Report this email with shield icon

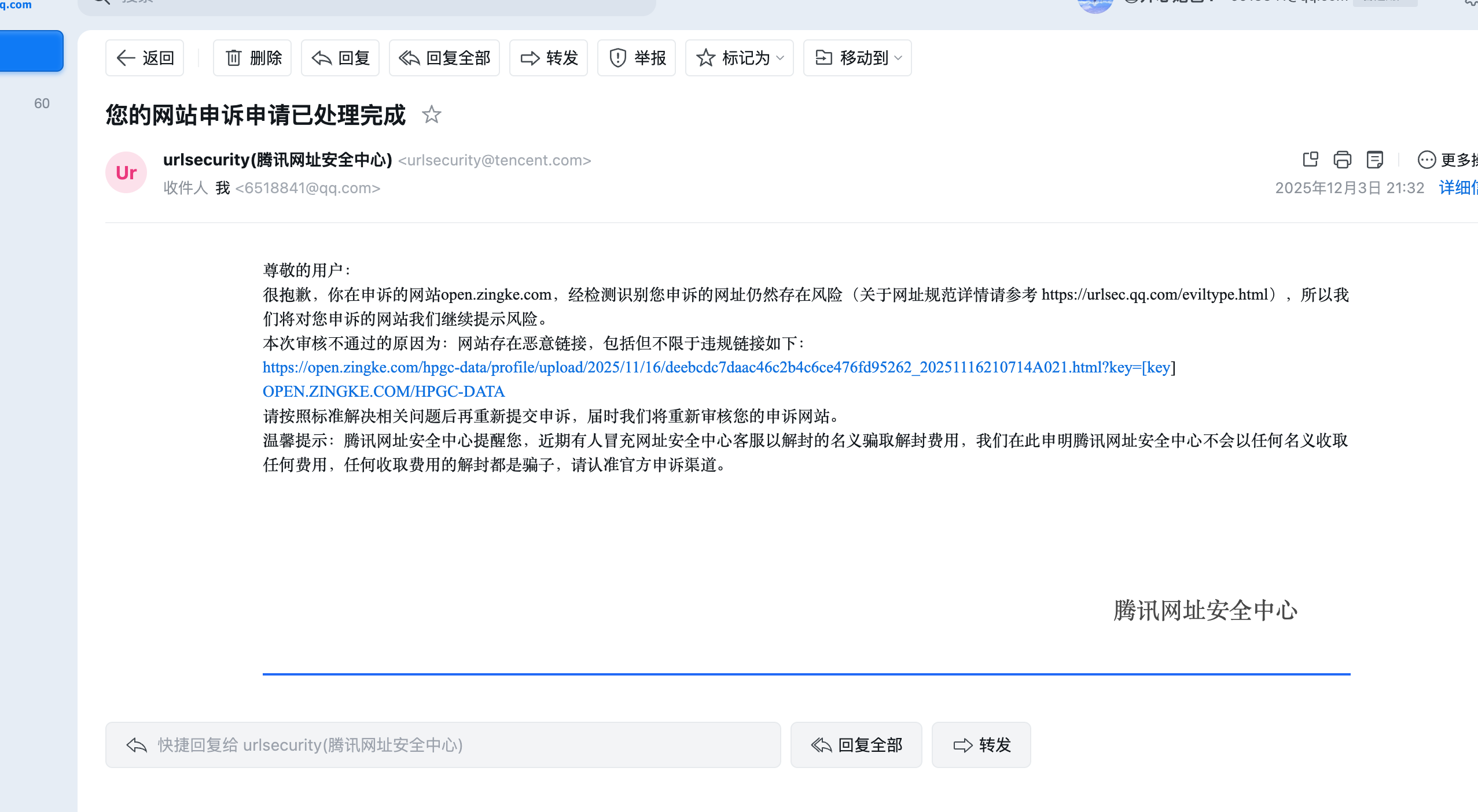637,58
